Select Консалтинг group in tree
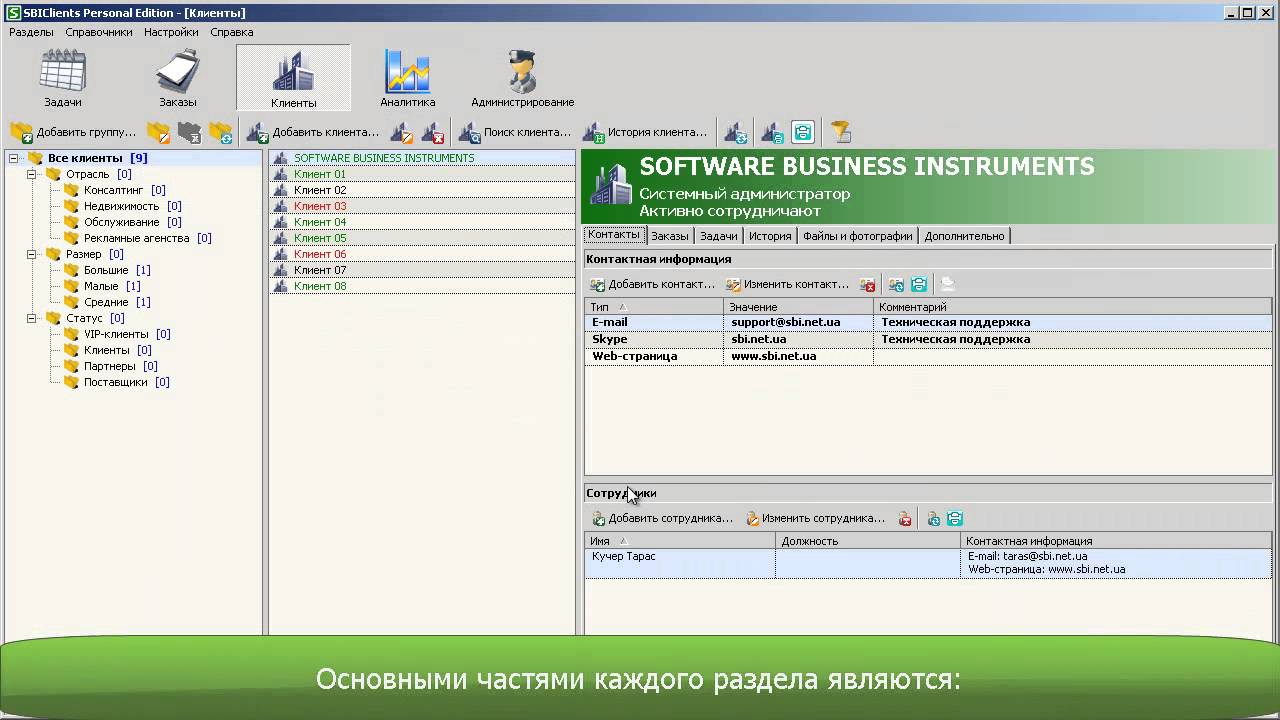The image size is (1280, 720). click(113, 190)
